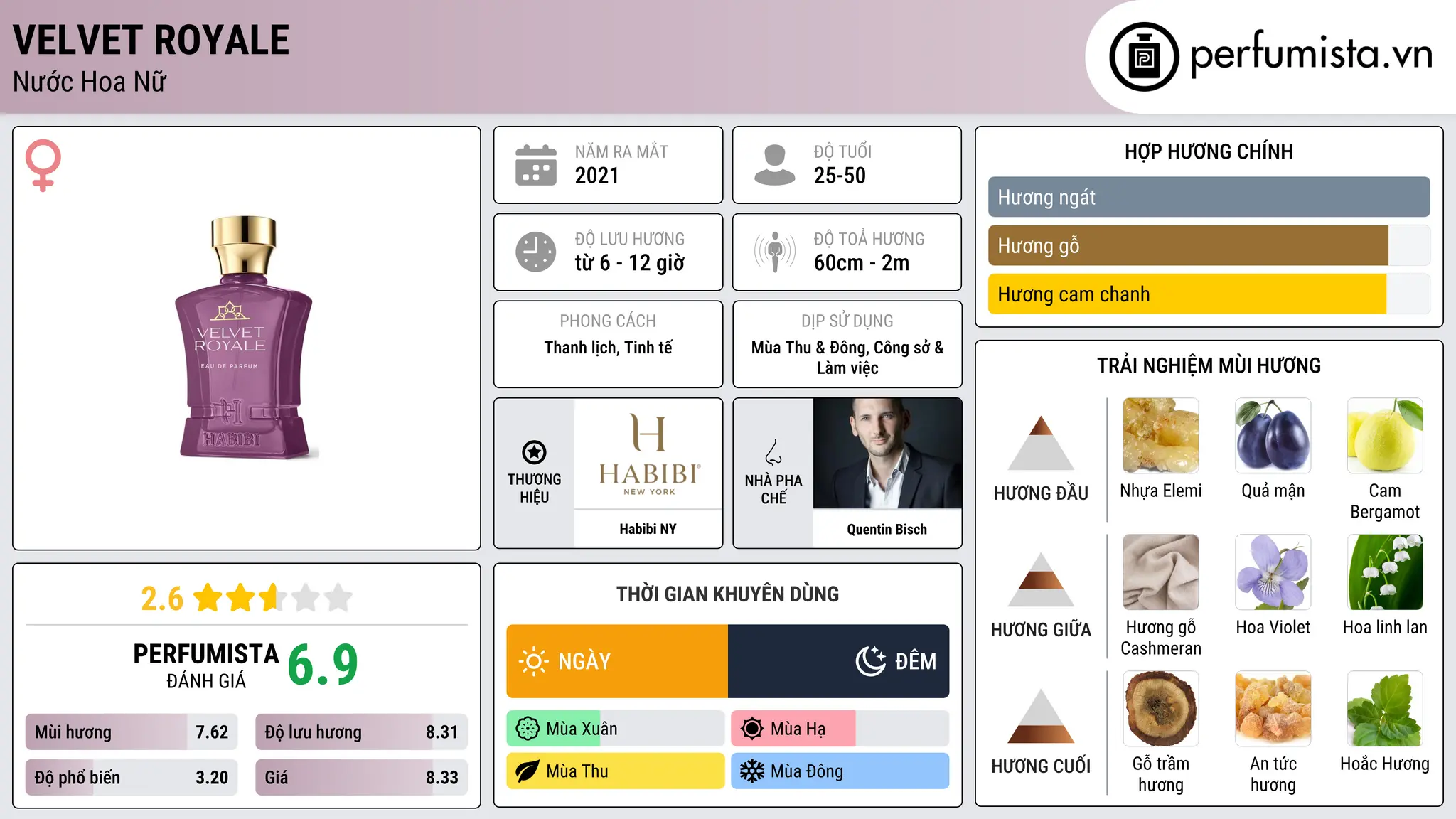Click the HỢP HƯƠNG CHÍNH heading
Screen dimensions: 1456x819
1209,151
